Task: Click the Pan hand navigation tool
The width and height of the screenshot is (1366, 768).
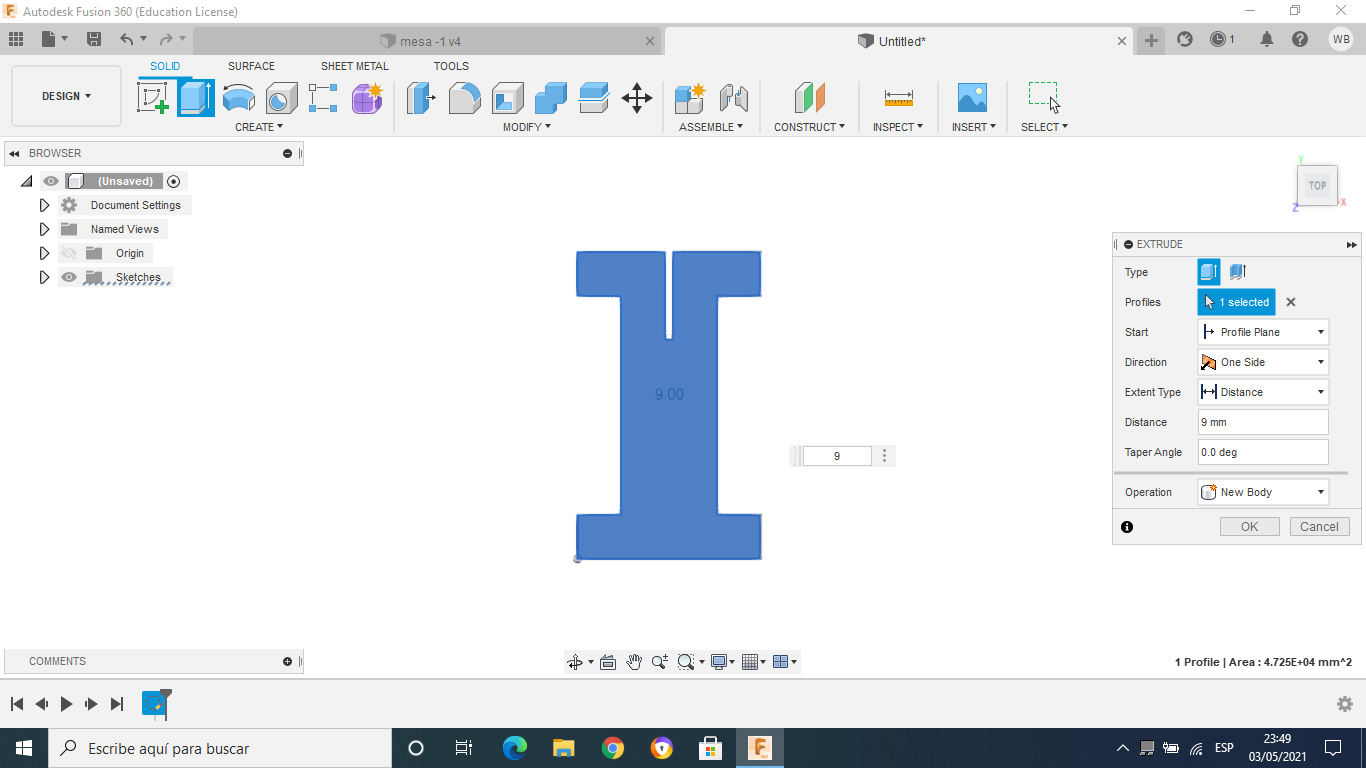Action: [x=634, y=662]
